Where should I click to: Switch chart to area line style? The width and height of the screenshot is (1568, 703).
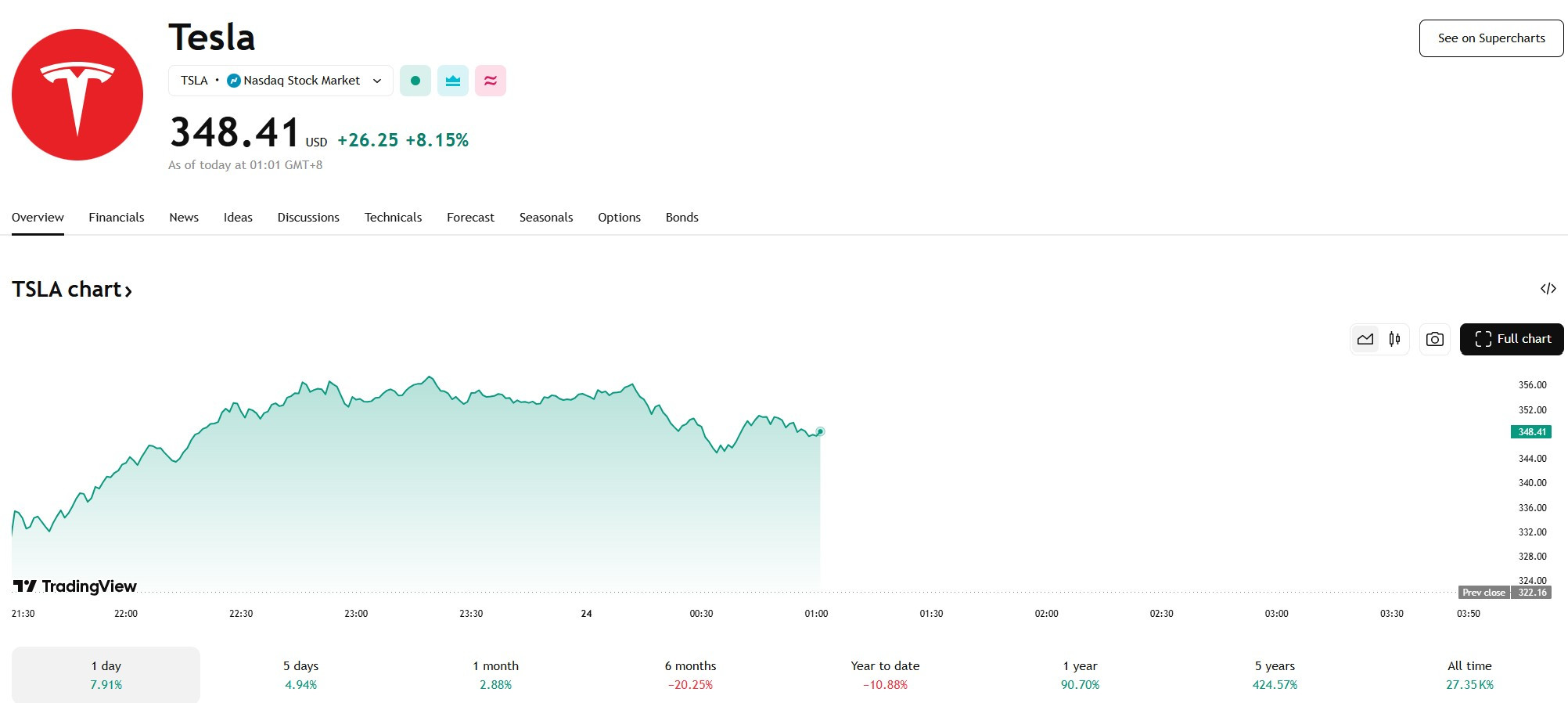[1365, 339]
